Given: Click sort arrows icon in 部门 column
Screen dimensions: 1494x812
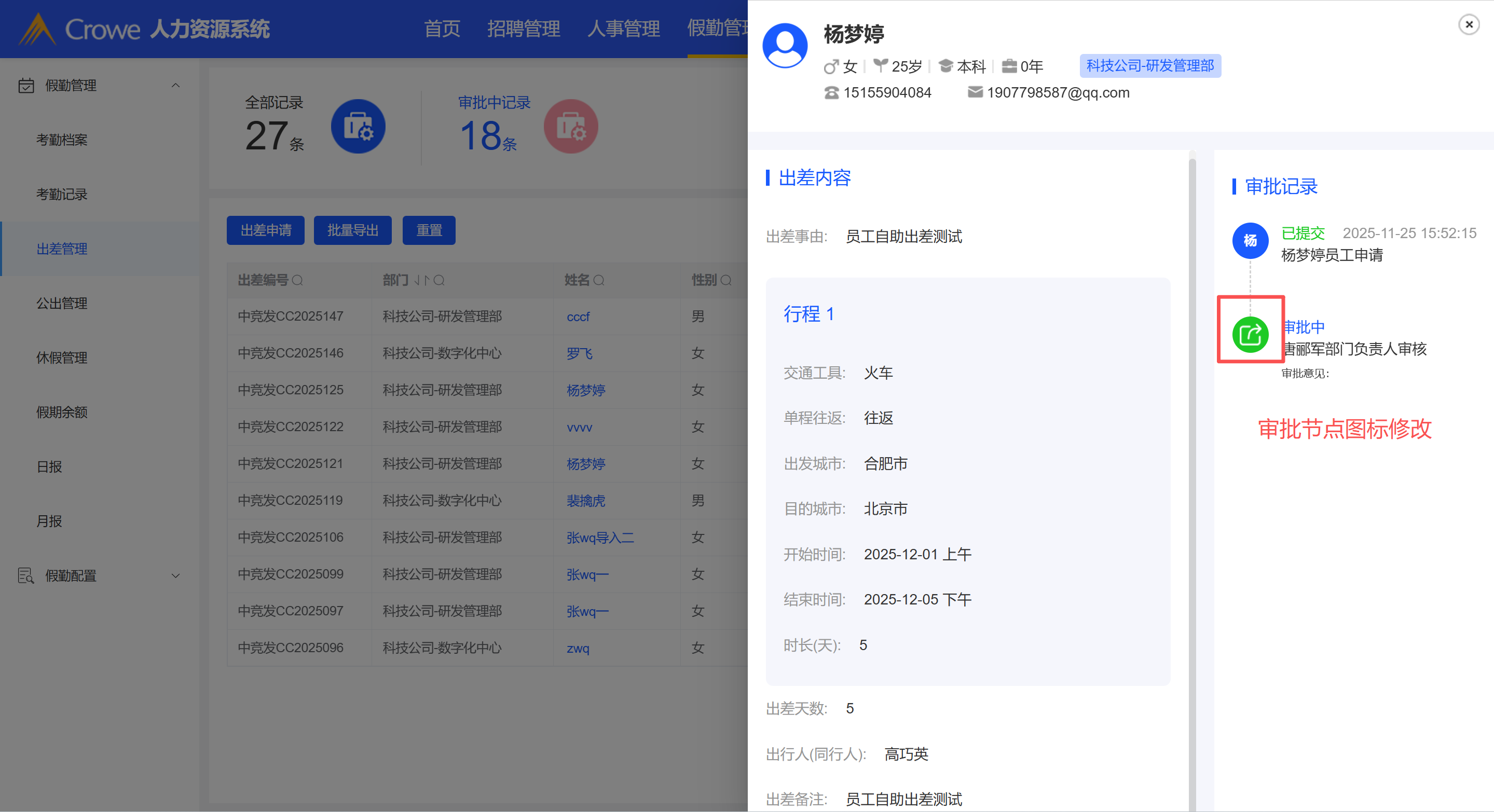Looking at the screenshot, I should pos(422,281).
